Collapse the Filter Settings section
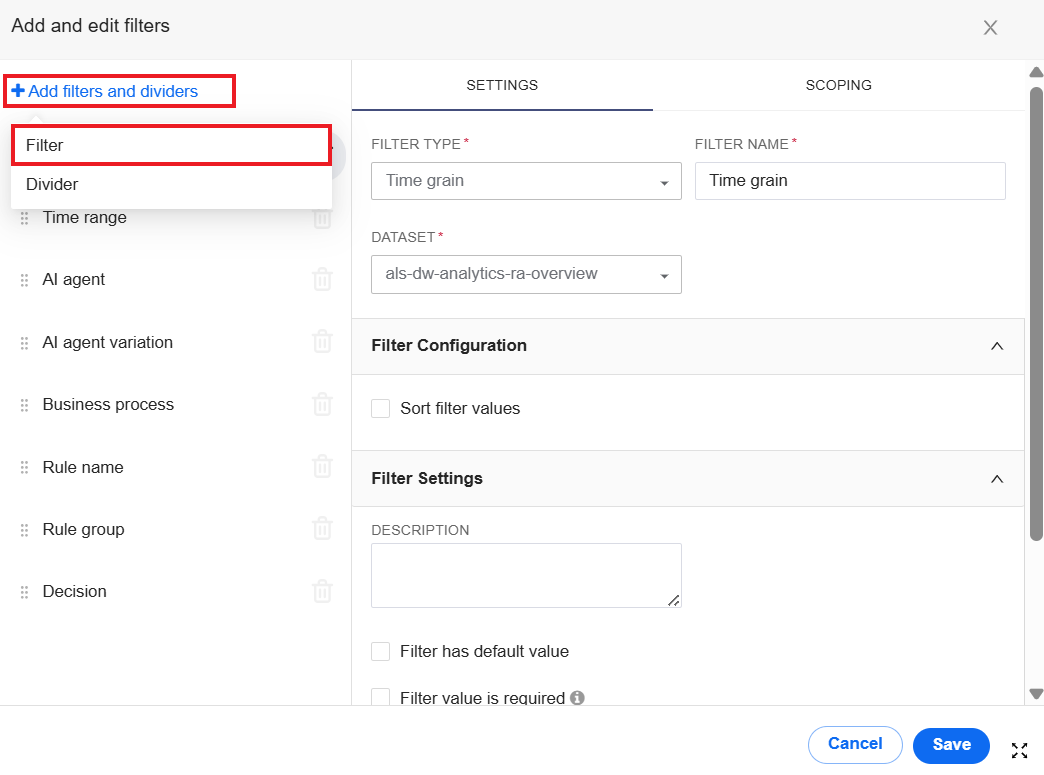Screen dimensions: 1044x775 click(997, 479)
